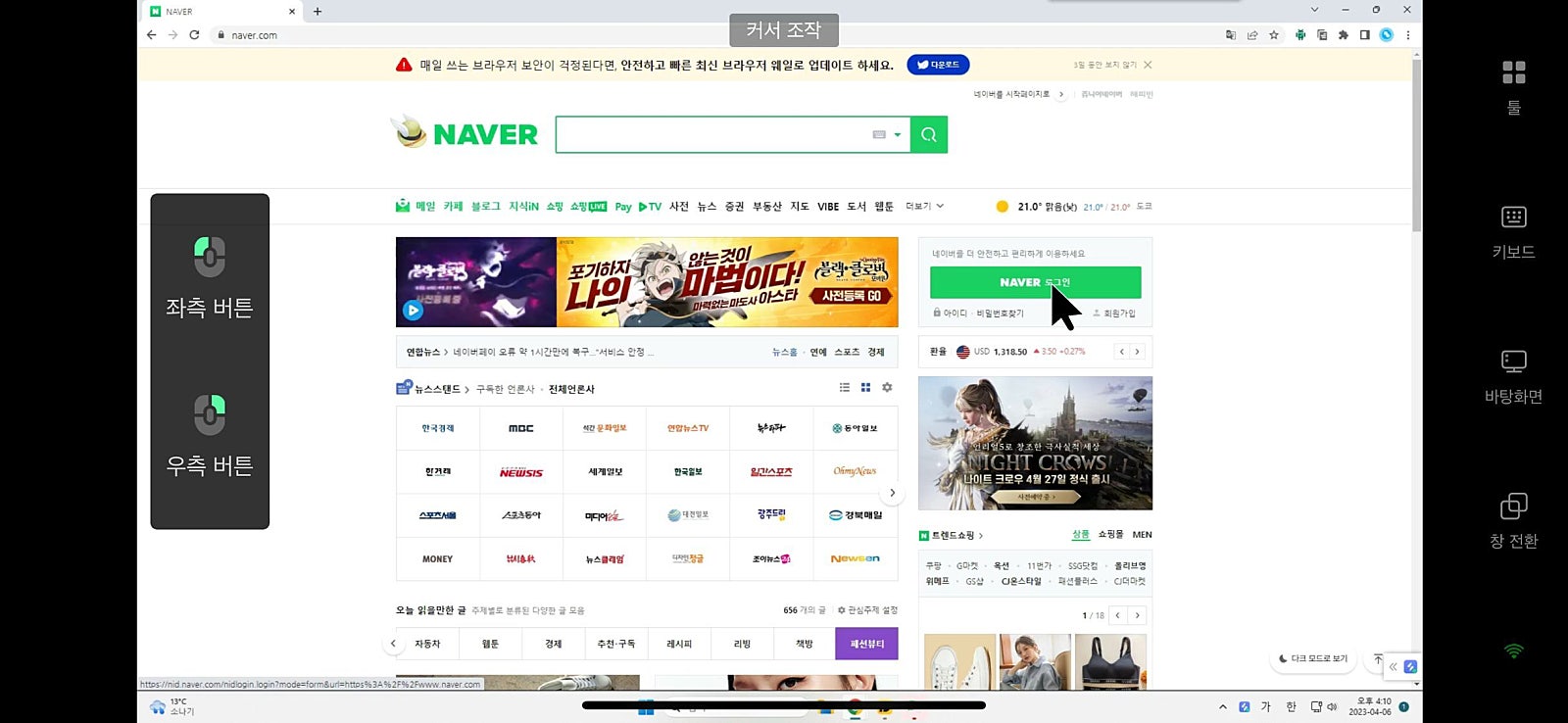This screenshot has height=723, width=1568.
Task: Click the NAVER 로그인 green button
Action: (1035, 282)
